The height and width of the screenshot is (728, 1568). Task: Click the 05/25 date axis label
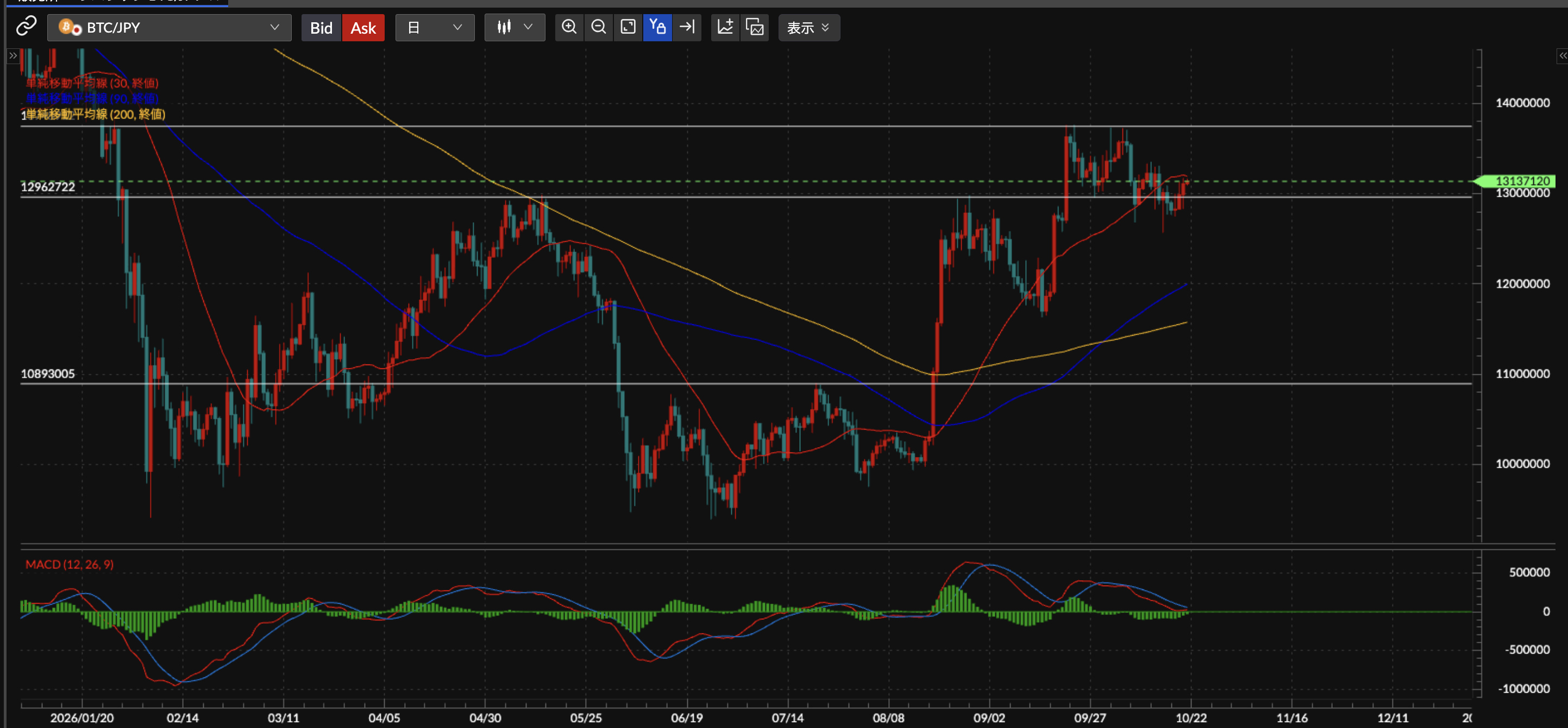[x=586, y=718]
